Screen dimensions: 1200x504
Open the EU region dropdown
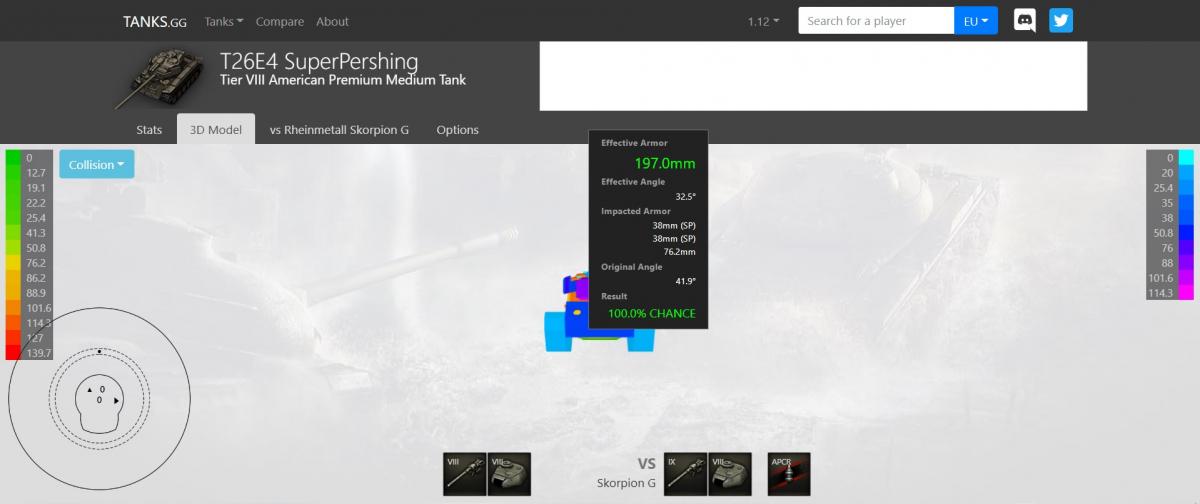(x=976, y=21)
